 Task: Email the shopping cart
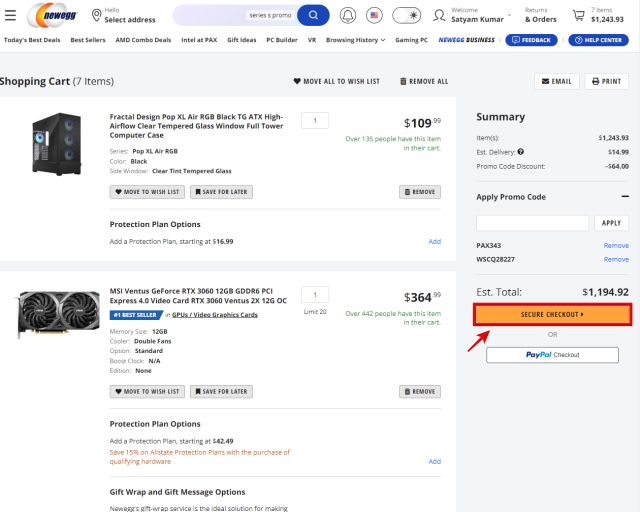tap(557, 81)
